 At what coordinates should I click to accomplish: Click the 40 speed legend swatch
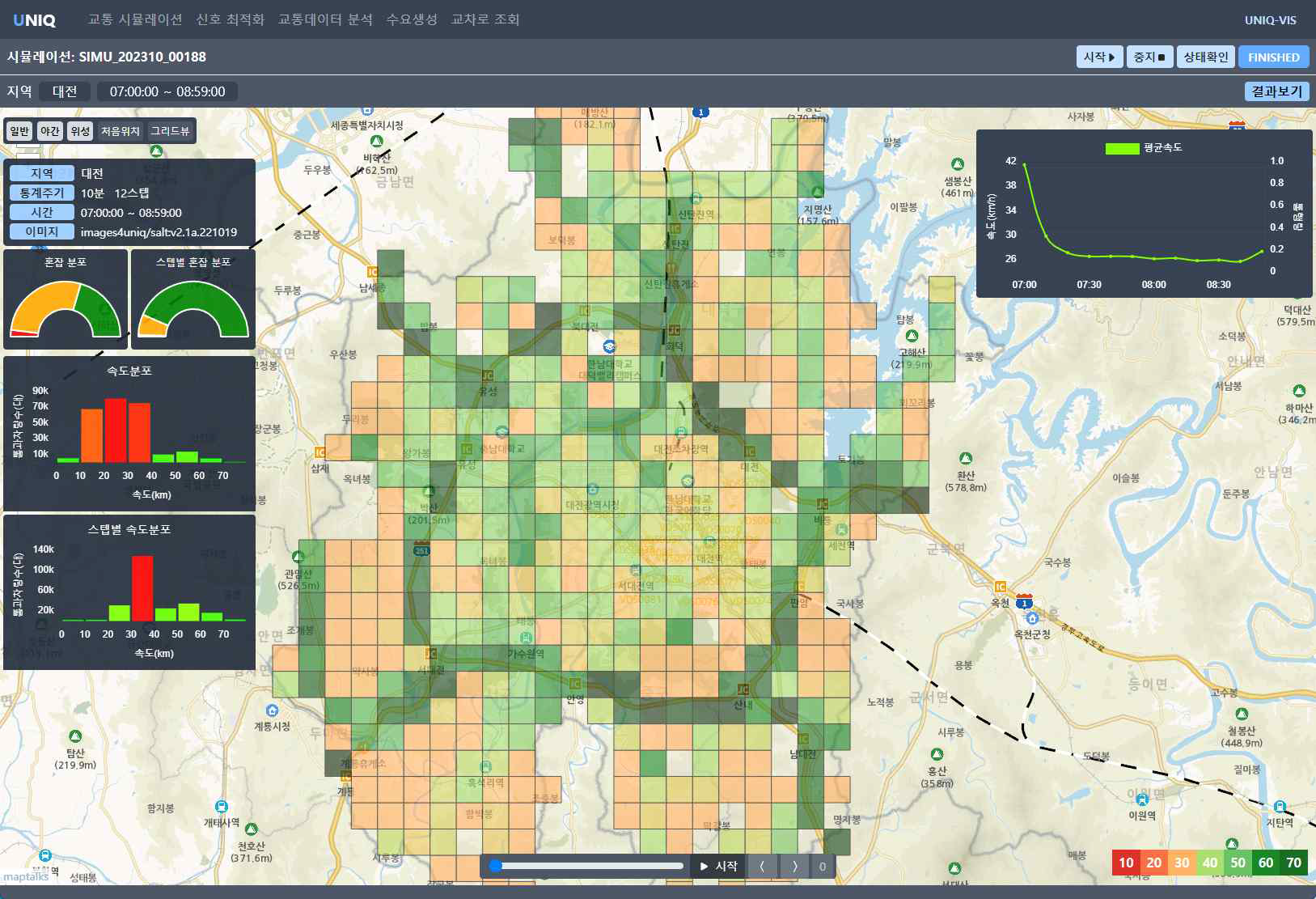pyautogui.click(x=1210, y=863)
